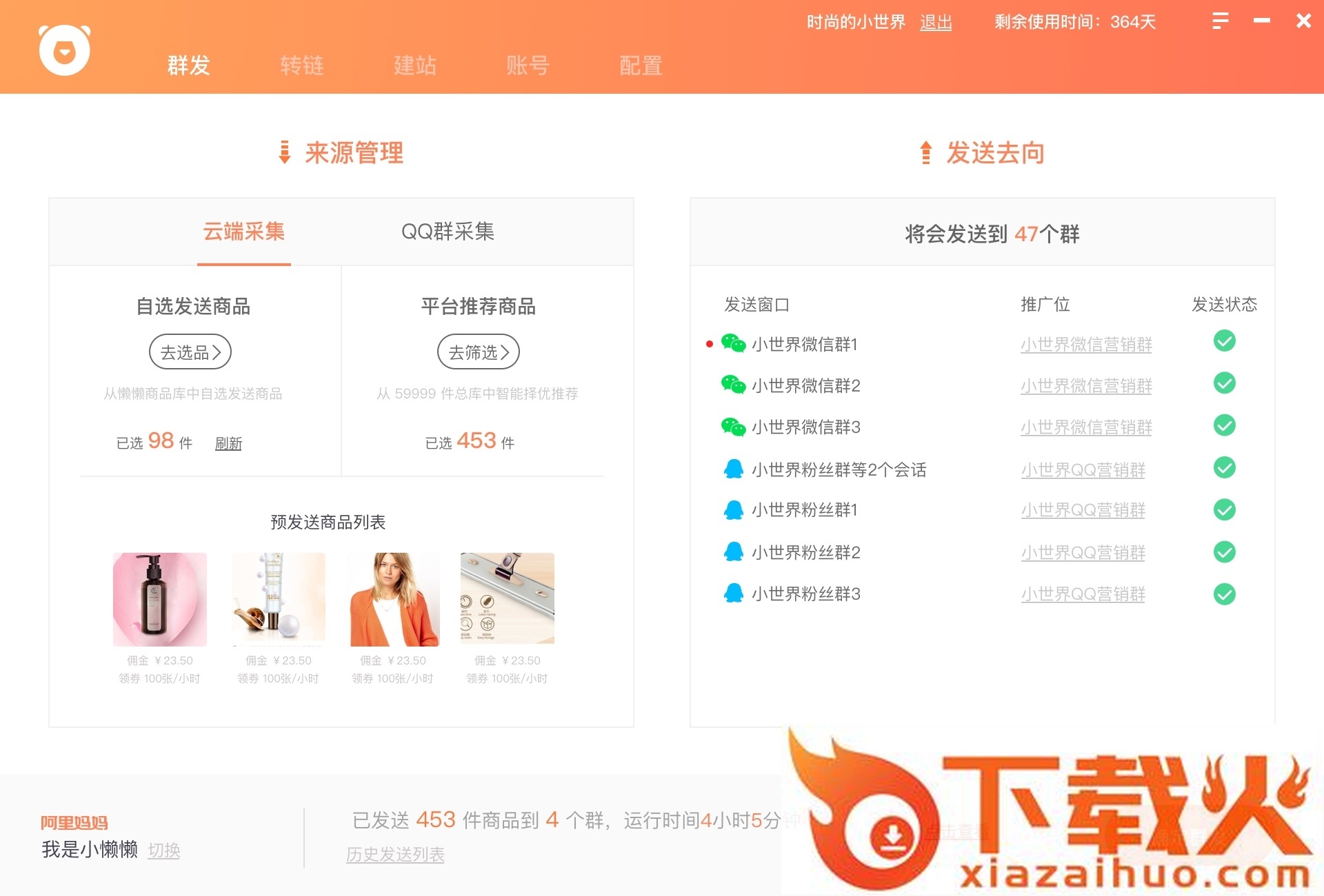This screenshot has width=1324, height=896.
Task: Click the bear logo icon
Action: point(64,50)
